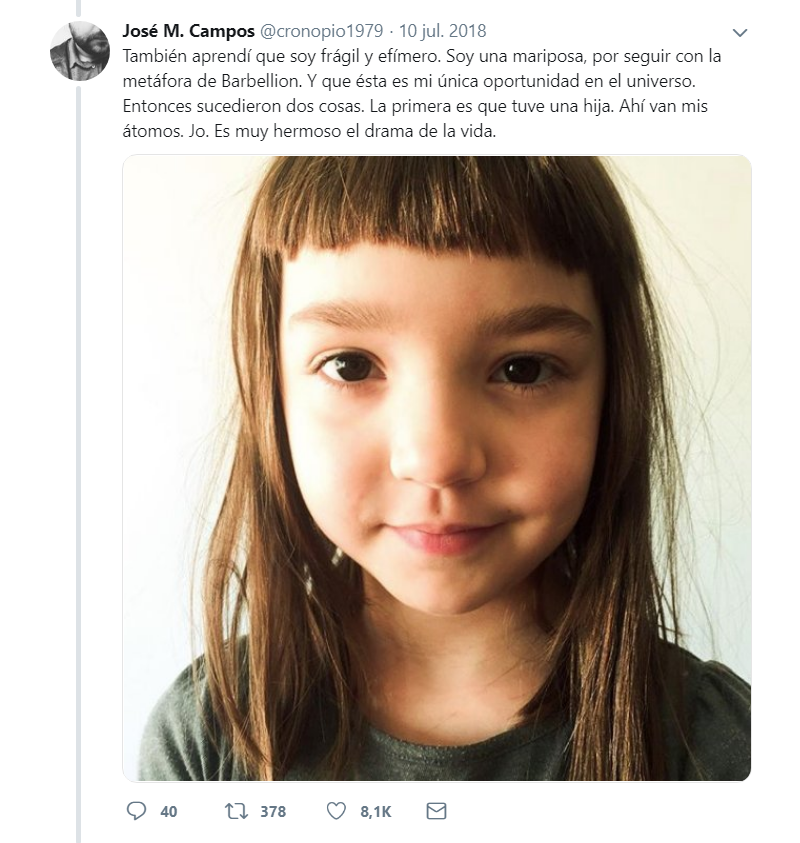Reply to the tweet via speech bubble icon
800x843 pixels.
click(x=136, y=811)
